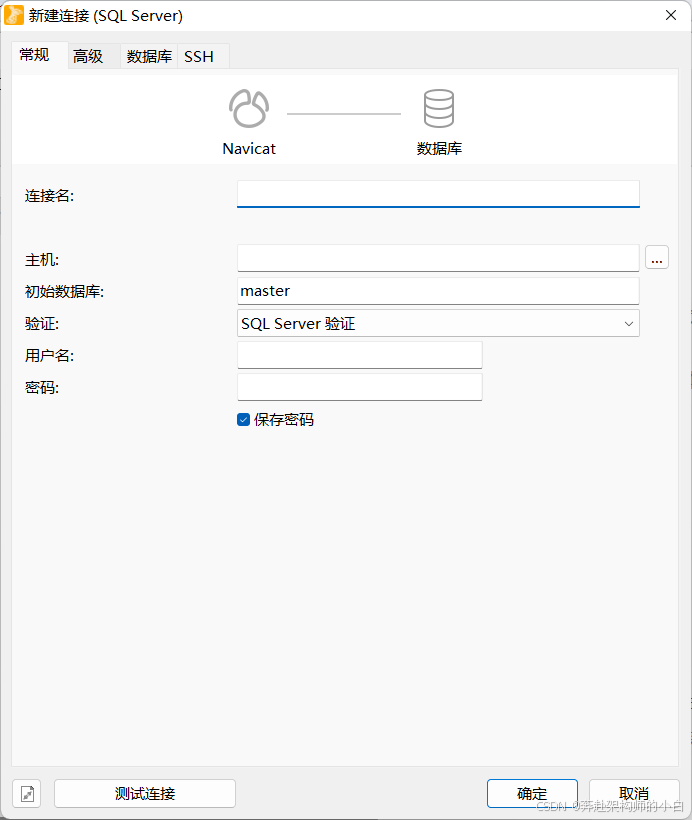Screen dimensions: 692x820
Task: Click the 初始数据库 field containing master
Action: point(438,291)
